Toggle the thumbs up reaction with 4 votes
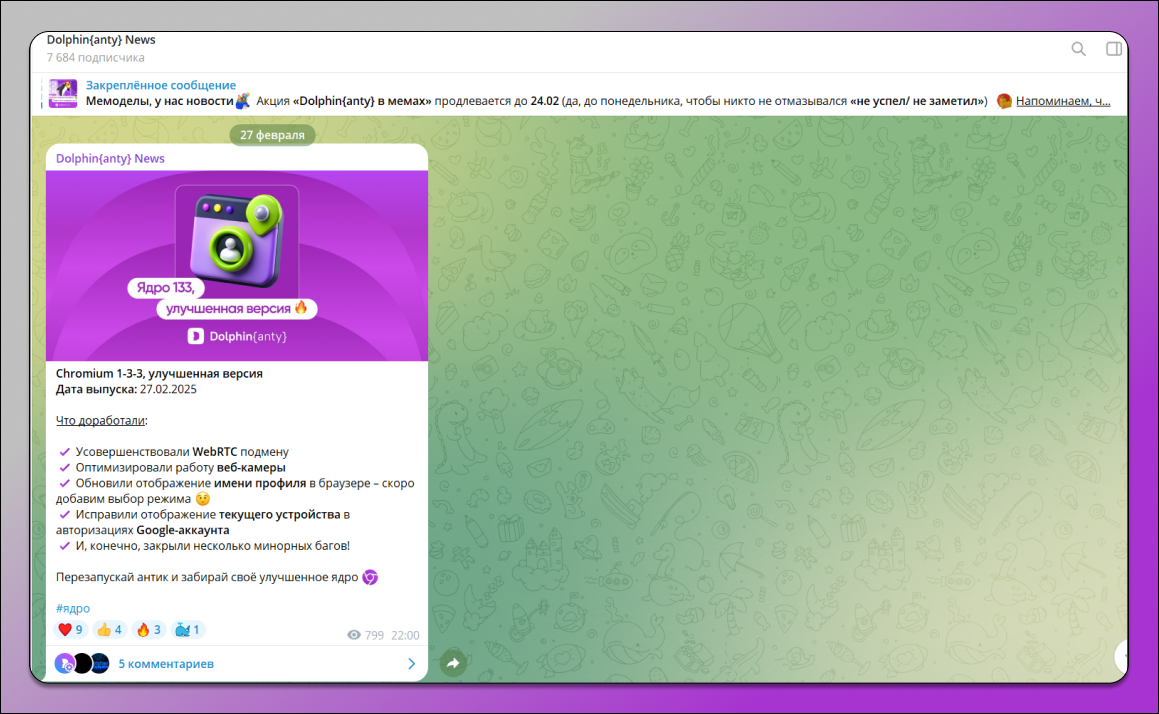The width and height of the screenshot is (1159, 714). (109, 629)
